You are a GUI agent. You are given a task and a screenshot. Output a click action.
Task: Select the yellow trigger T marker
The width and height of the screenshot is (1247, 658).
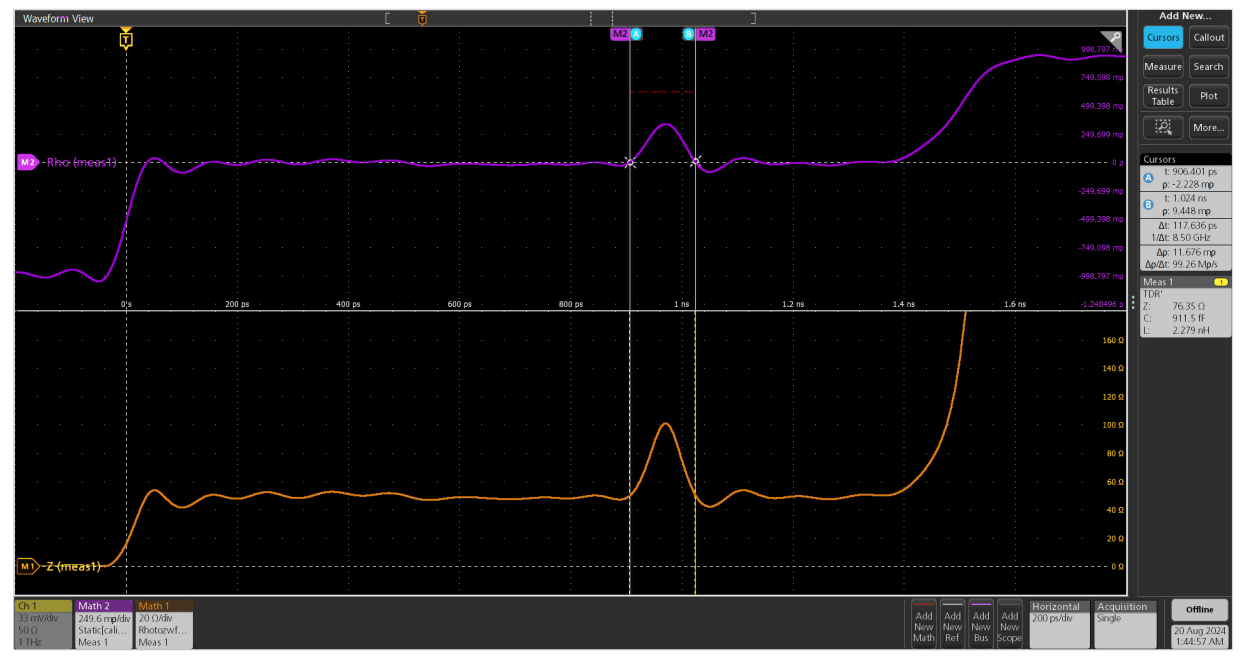(126, 41)
